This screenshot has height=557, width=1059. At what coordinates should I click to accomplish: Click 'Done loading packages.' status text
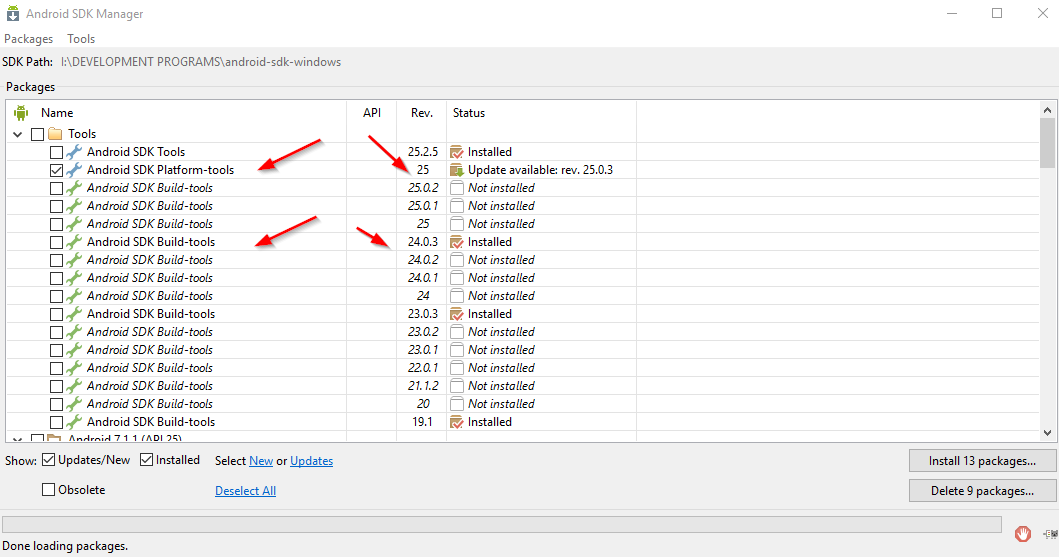click(65, 546)
